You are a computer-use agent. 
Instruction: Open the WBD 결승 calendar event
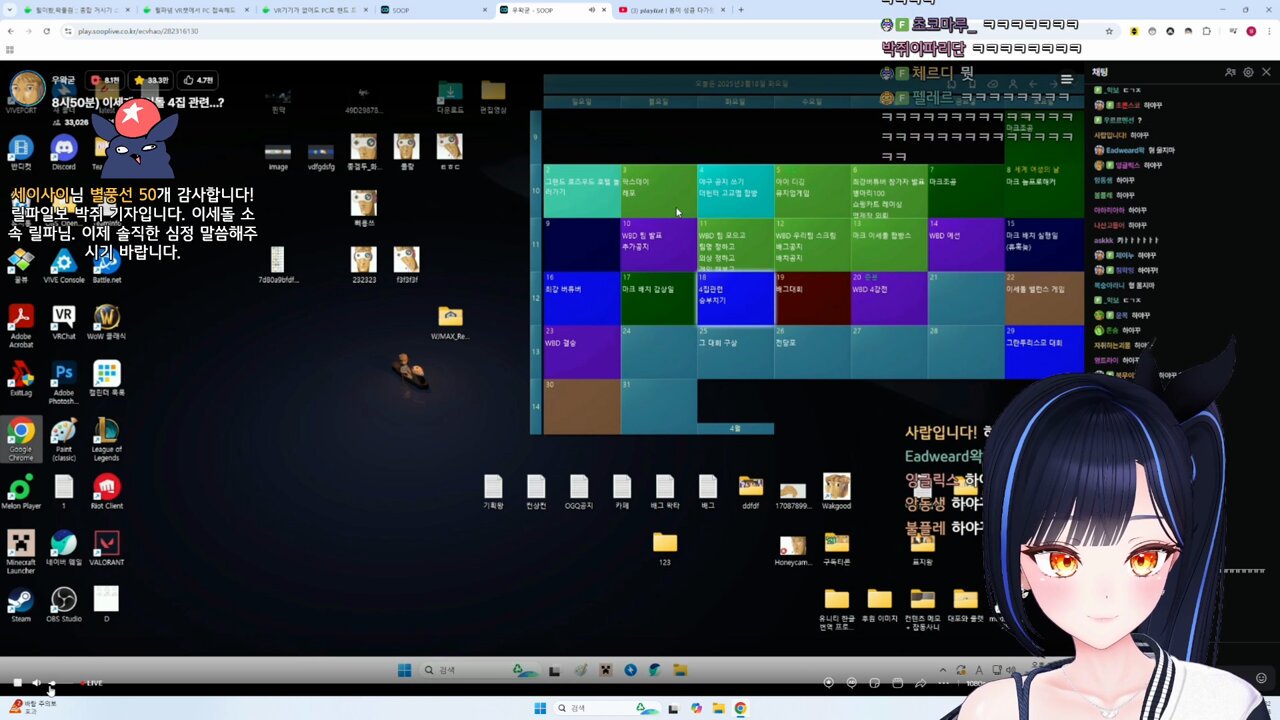tap(581, 352)
